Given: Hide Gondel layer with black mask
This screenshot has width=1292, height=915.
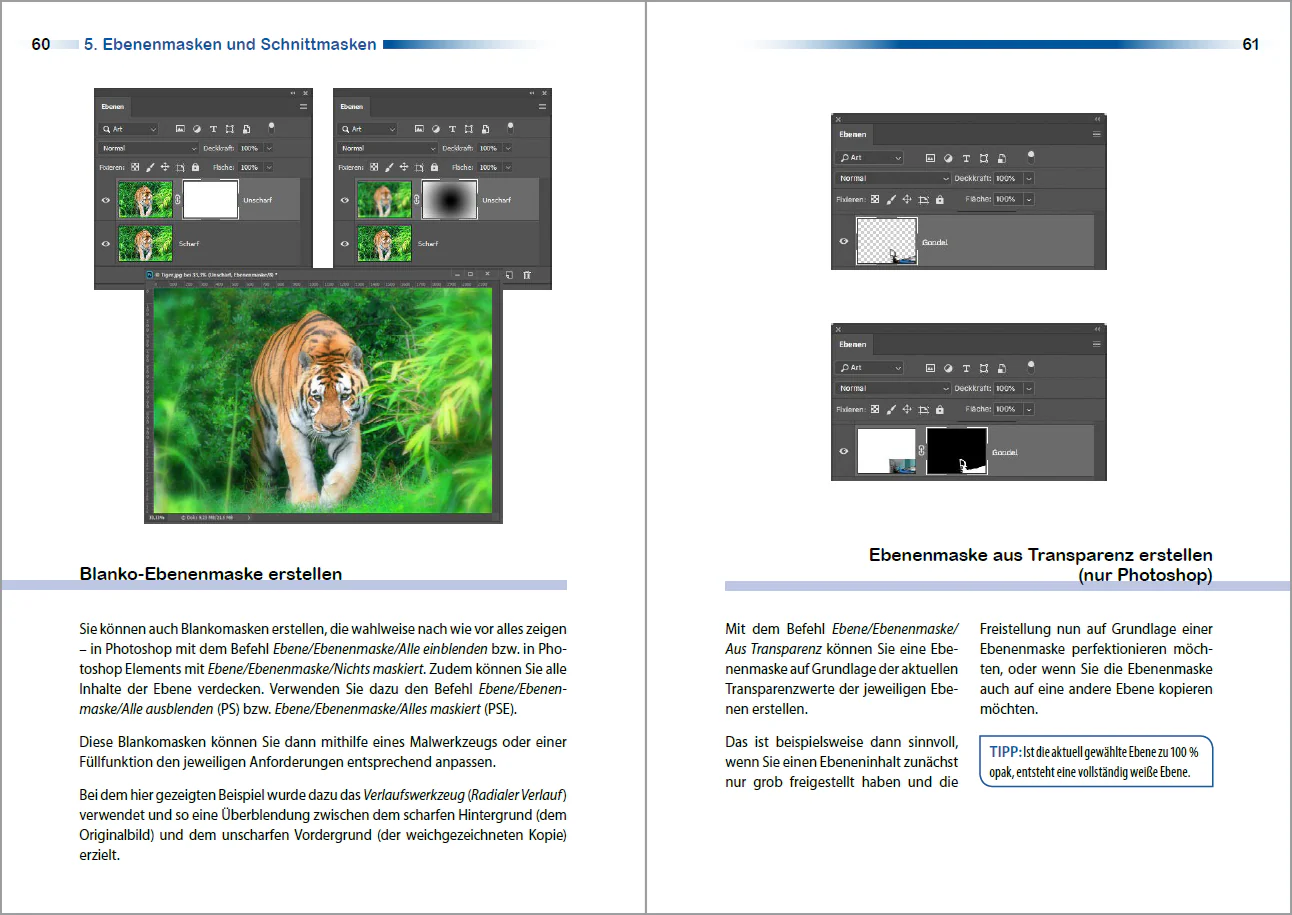Looking at the screenshot, I should click(x=844, y=452).
